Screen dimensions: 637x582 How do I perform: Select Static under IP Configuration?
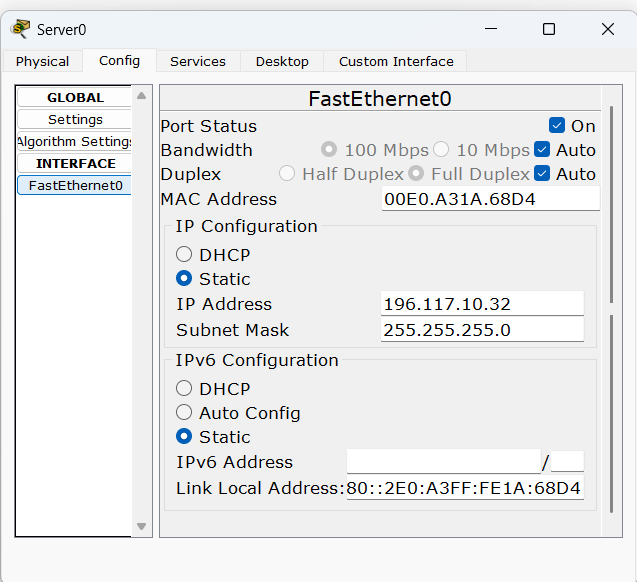click(x=184, y=279)
